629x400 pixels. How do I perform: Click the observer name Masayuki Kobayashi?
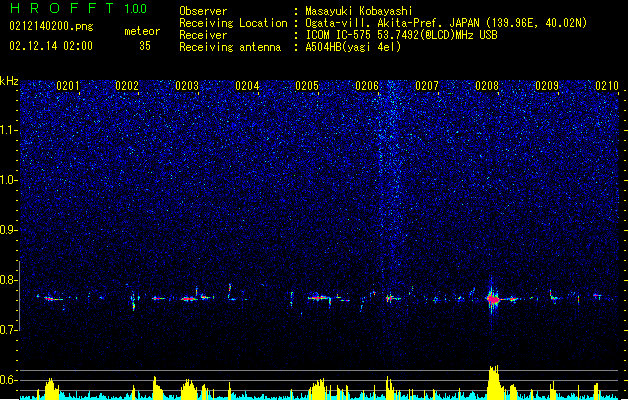[x=359, y=11]
